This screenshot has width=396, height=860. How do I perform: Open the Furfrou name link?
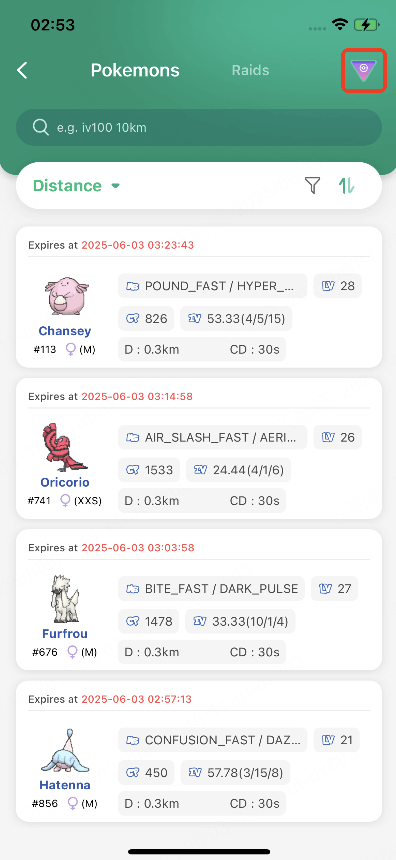coord(65,633)
